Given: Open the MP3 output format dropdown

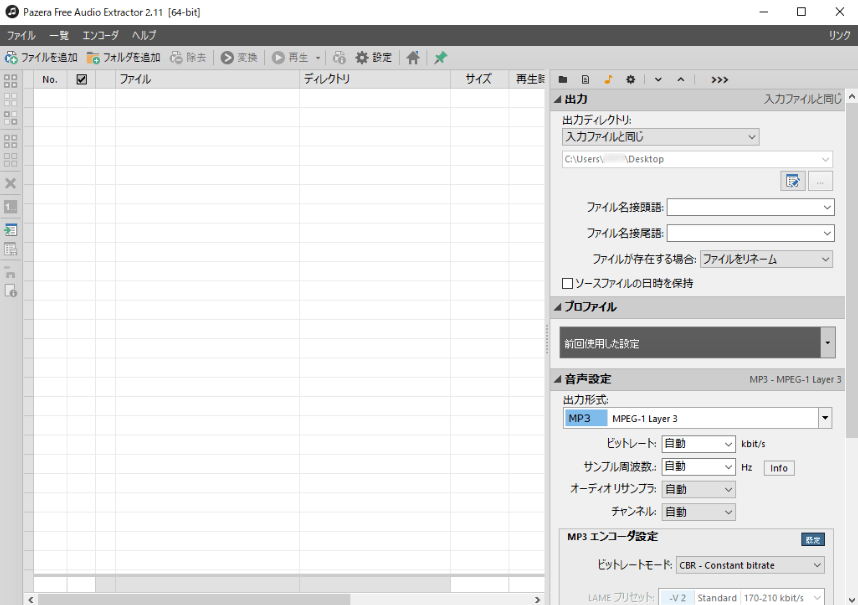Looking at the screenshot, I should tap(824, 418).
